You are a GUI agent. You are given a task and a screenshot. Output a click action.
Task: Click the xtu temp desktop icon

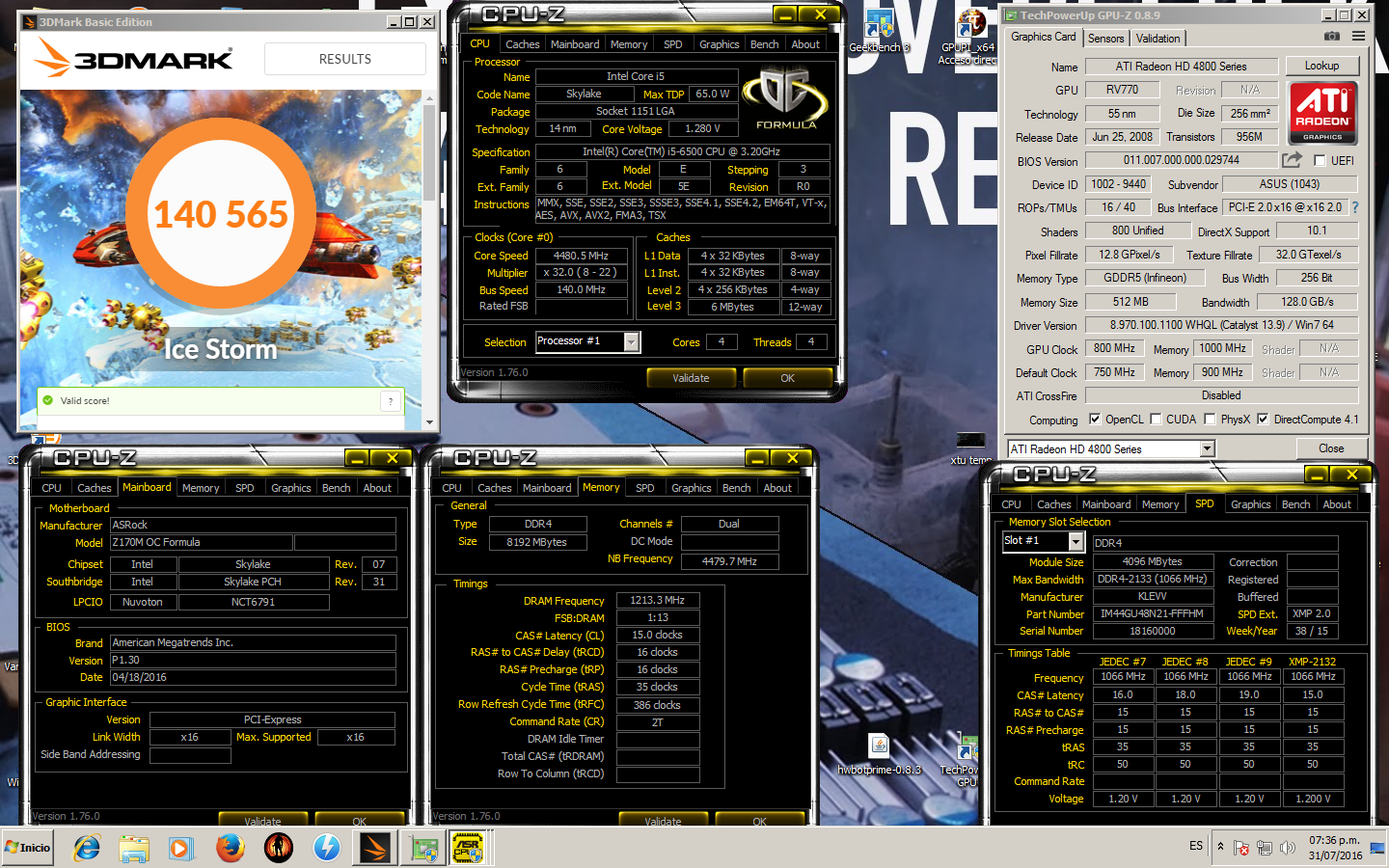970,449
